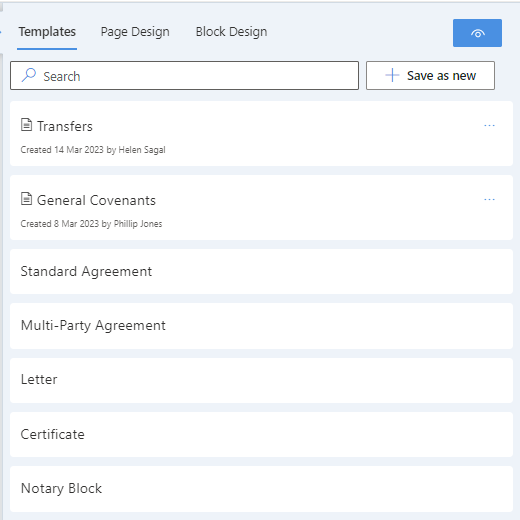520x520 pixels.
Task: Click the General Covenants document icon
Action: 26,199
